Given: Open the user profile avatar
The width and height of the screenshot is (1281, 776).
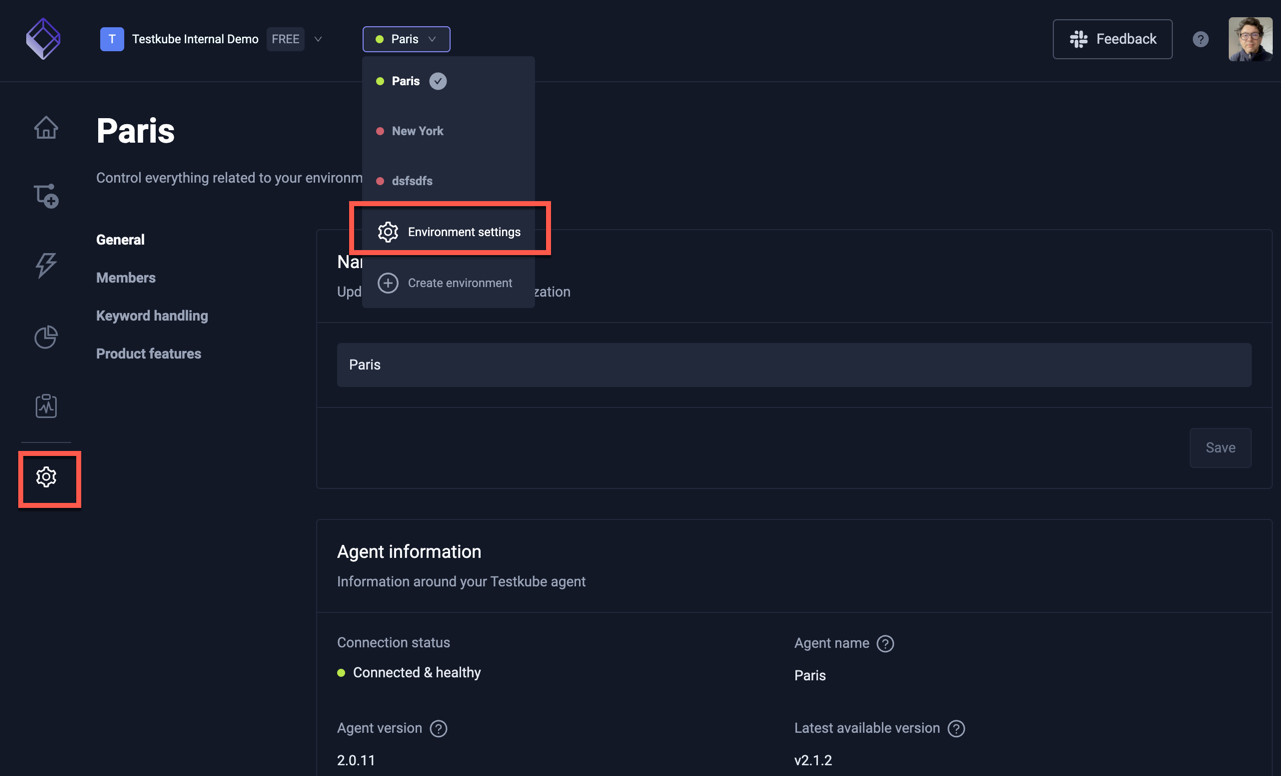Looking at the screenshot, I should pyautogui.click(x=1250, y=39).
